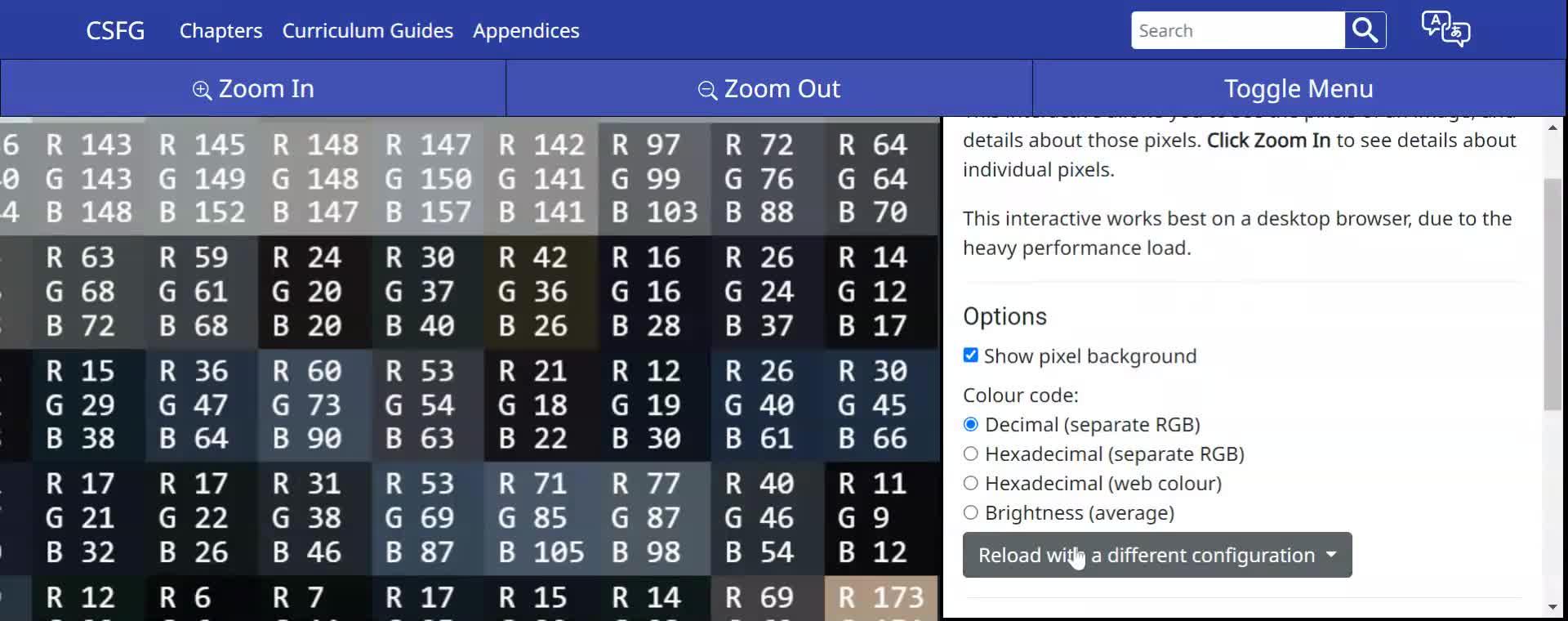The image size is (1568, 621).
Task: Click the Zoom Out magnifier icon
Action: (x=707, y=89)
